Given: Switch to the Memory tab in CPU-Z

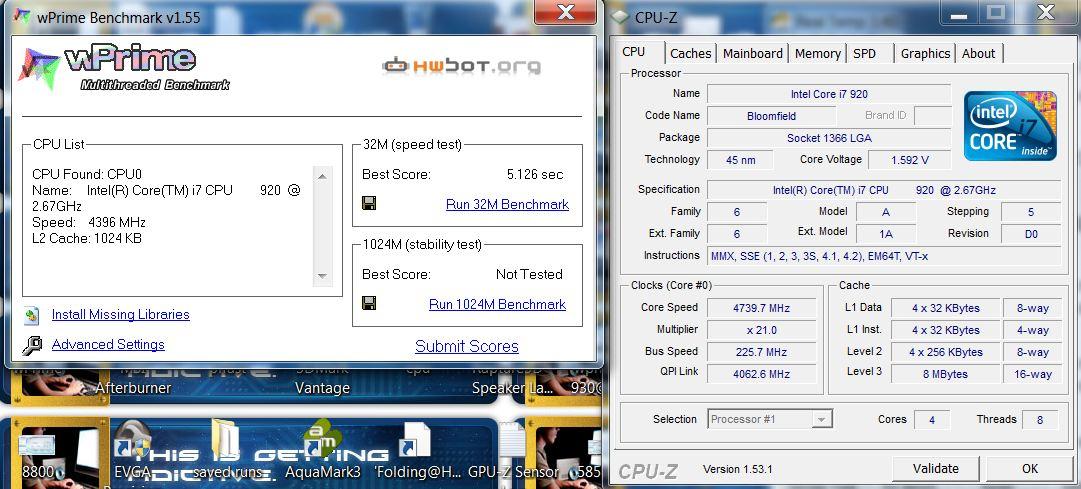Looking at the screenshot, I should click(x=818, y=53).
